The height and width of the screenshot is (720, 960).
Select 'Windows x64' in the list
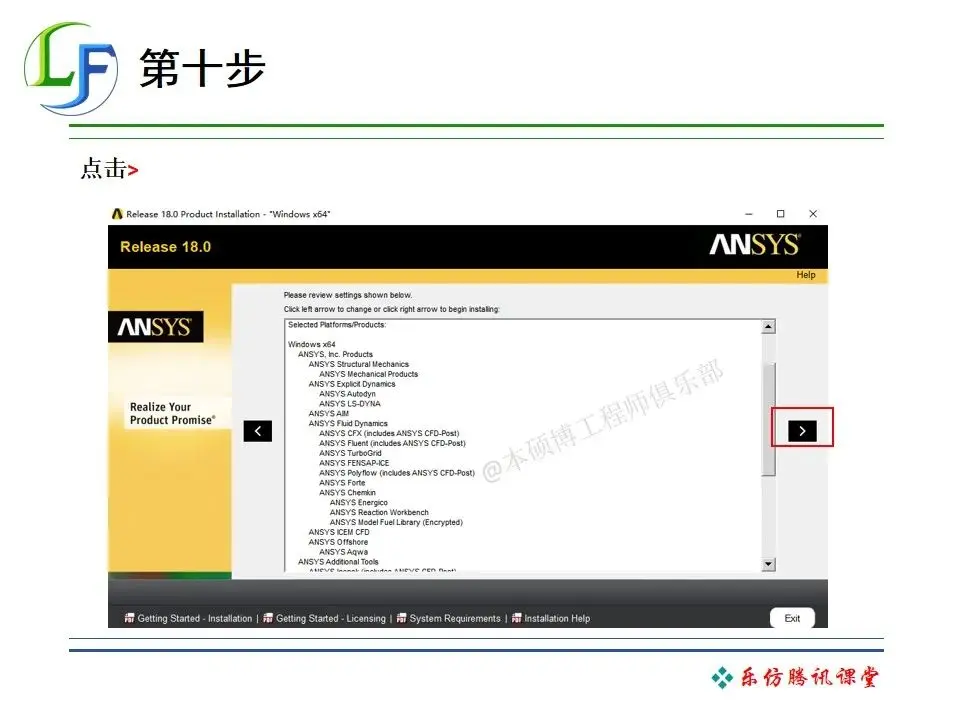click(312, 345)
